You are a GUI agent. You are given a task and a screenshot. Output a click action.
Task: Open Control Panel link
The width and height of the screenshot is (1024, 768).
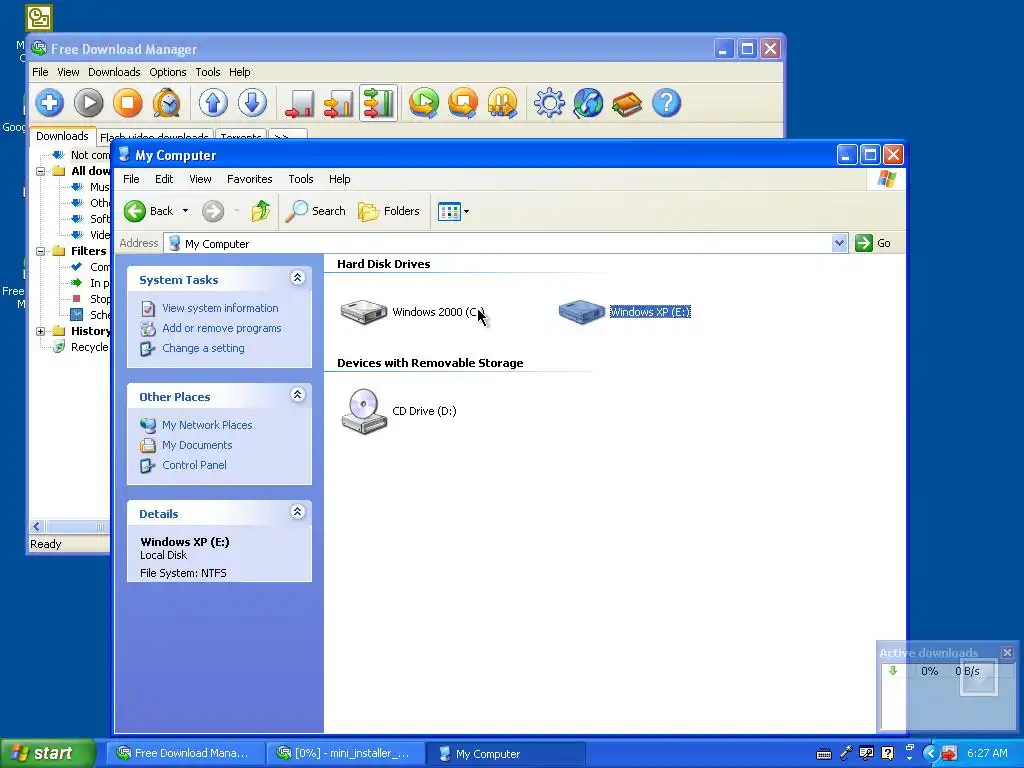(x=194, y=466)
